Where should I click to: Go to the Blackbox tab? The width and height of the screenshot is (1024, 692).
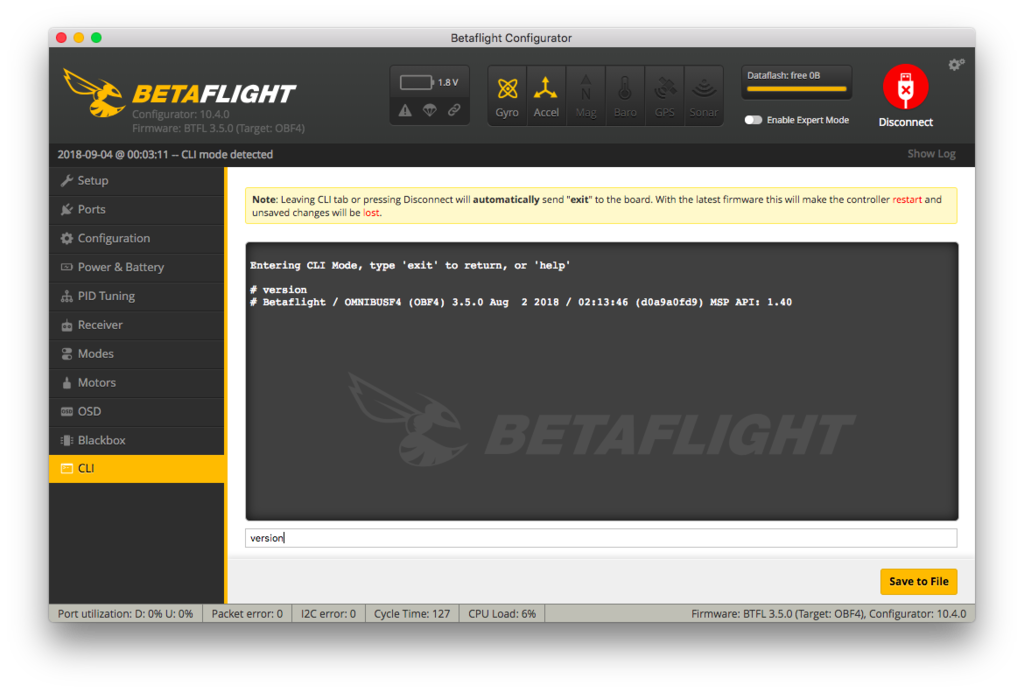point(136,440)
